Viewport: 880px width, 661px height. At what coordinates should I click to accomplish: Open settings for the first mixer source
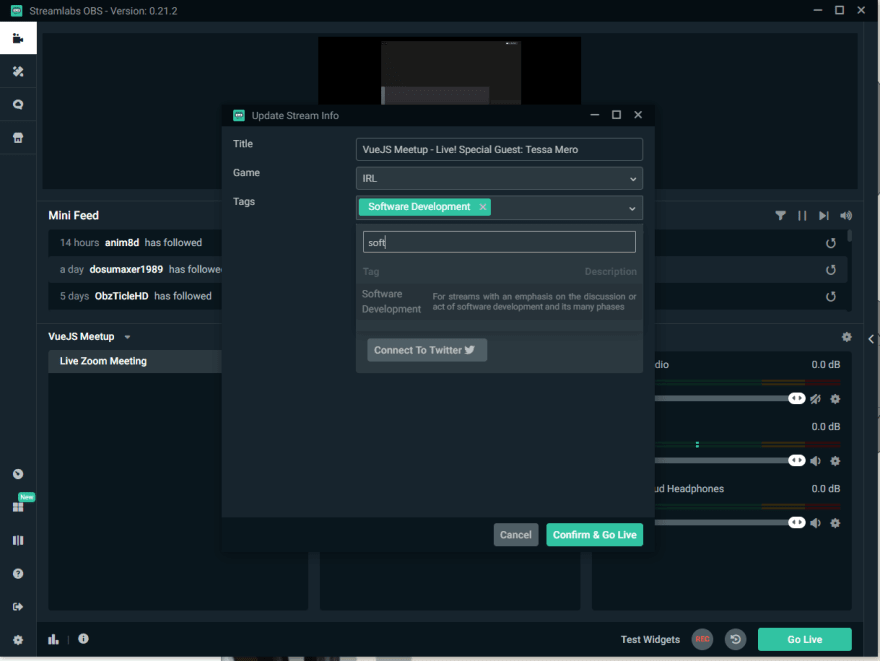pos(835,399)
